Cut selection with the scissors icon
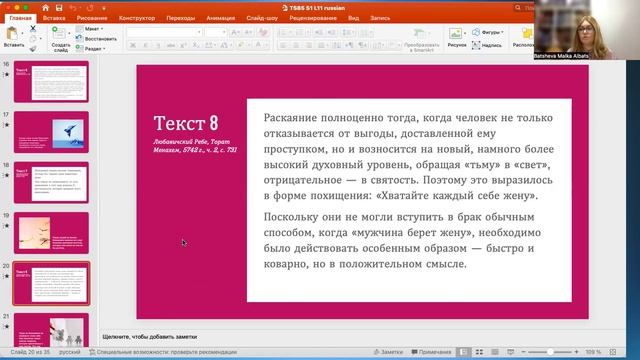640x360 pixels. 33,29
